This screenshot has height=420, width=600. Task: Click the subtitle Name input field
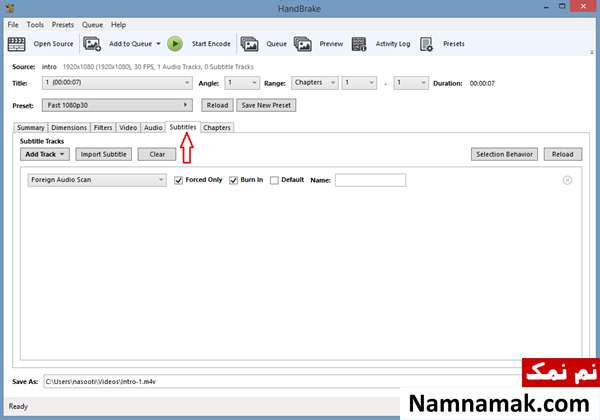tap(370, 180)
